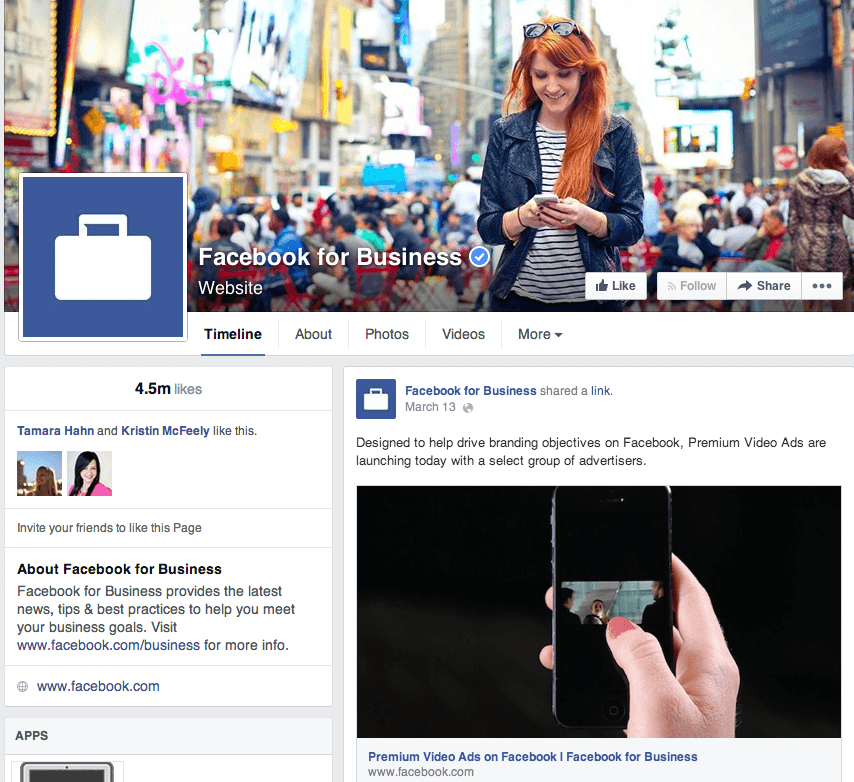This screenshot has width=854, height=782.
Task: Click the 'link' word in shared post header
Action: coord(600,390)
